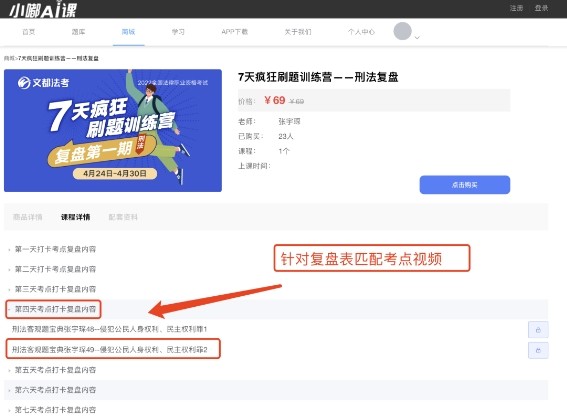
Task: Go to 个人中心 in navigation bar
Action: (361, 32)
